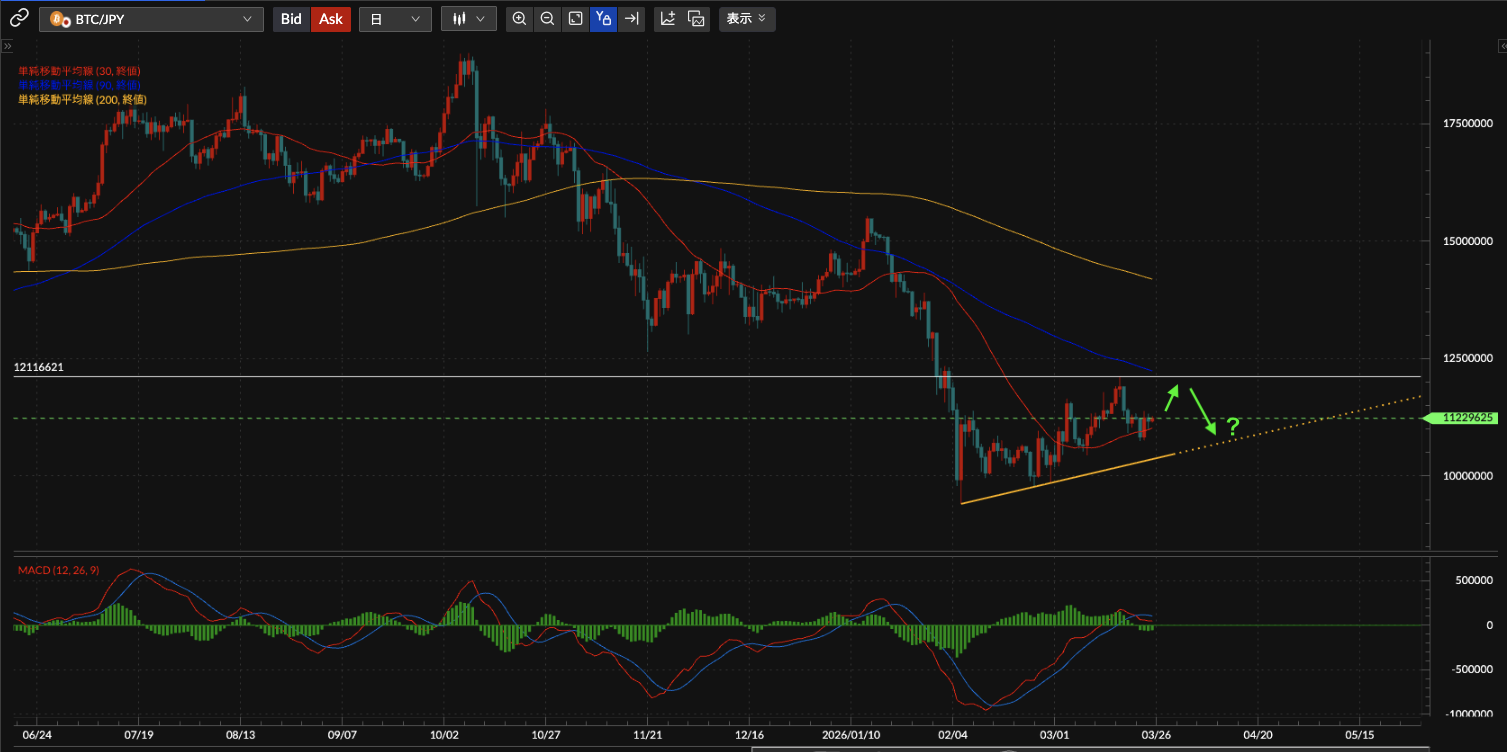Jump to latest candle with arrow icon
Viewport: 1507px width, 752px height.
pyautogui.click(x=631, y=19)
